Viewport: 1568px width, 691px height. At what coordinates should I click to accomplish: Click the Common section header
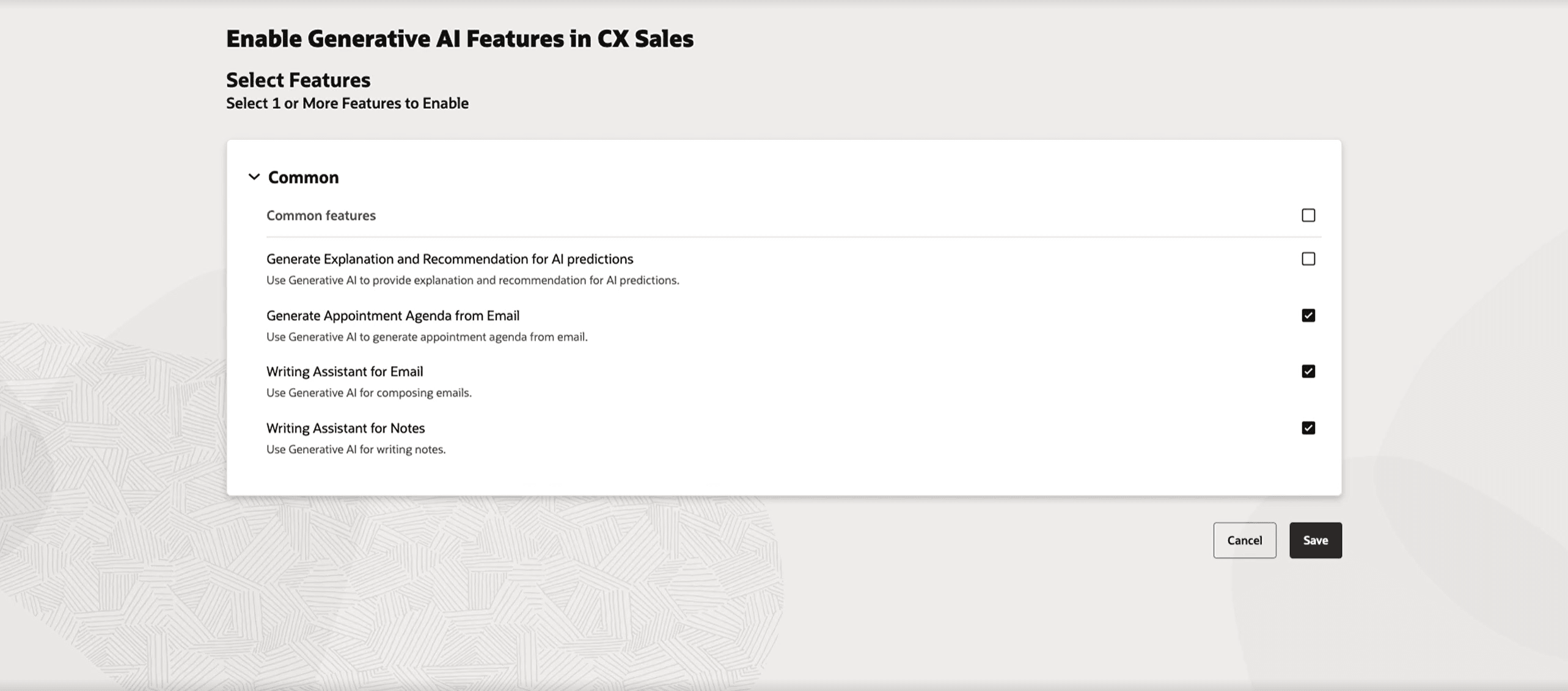point(303,177)
